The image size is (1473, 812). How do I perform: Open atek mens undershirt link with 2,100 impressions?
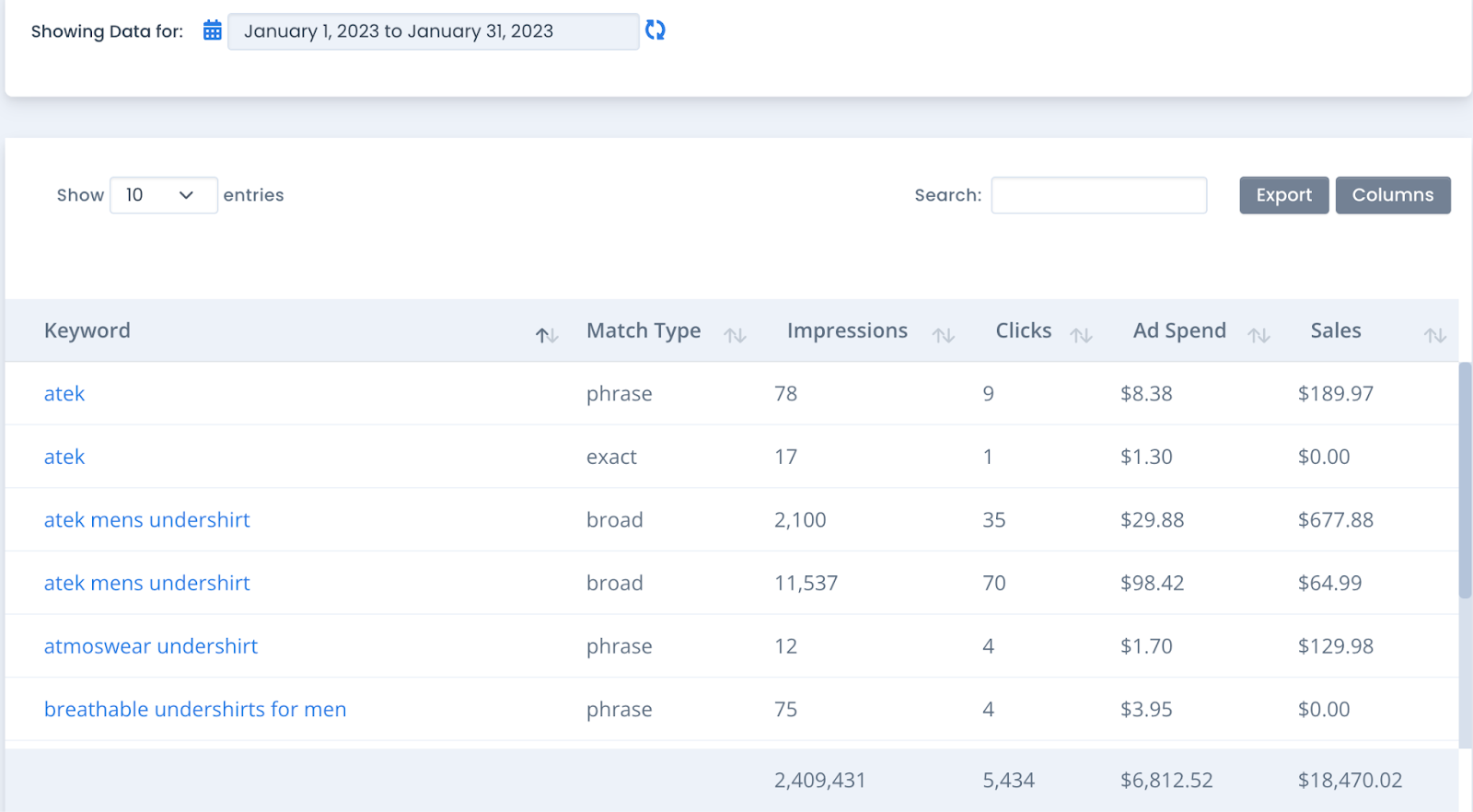[x=147, y=520]
